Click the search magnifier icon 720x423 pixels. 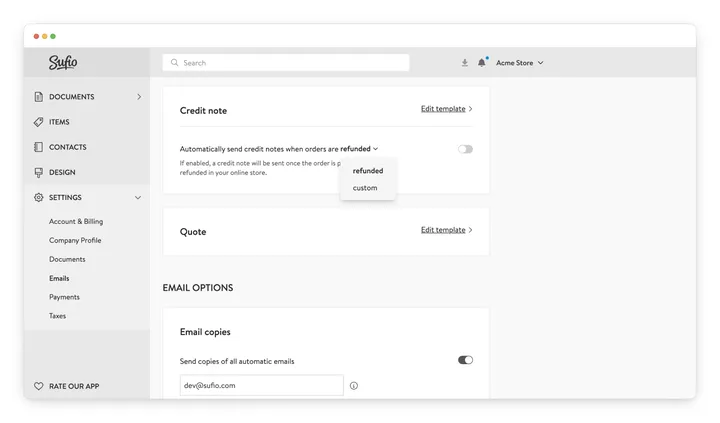pyautogui.click(x=174, y=62)
